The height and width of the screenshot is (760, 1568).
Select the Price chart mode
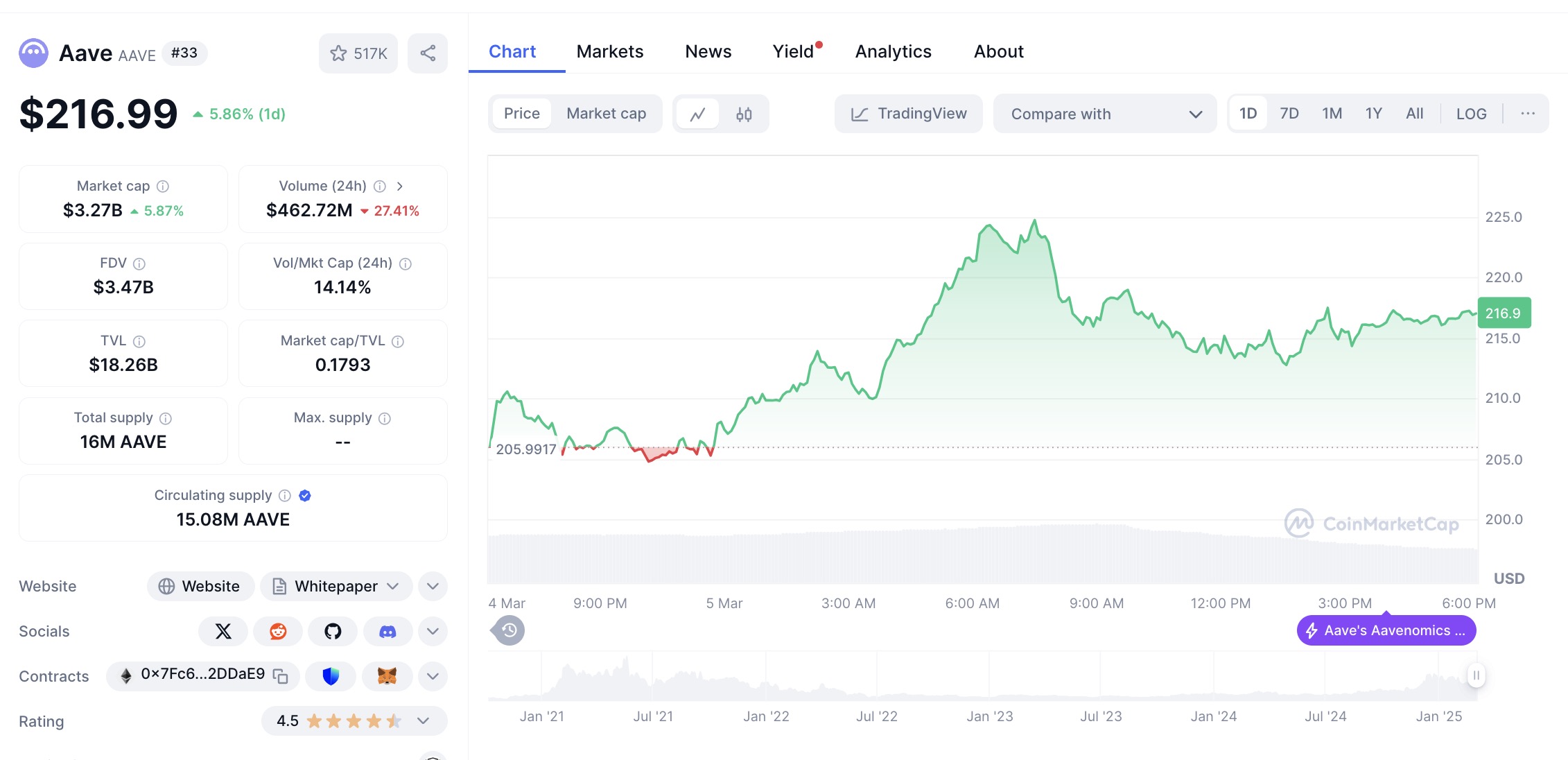[521, 114]
